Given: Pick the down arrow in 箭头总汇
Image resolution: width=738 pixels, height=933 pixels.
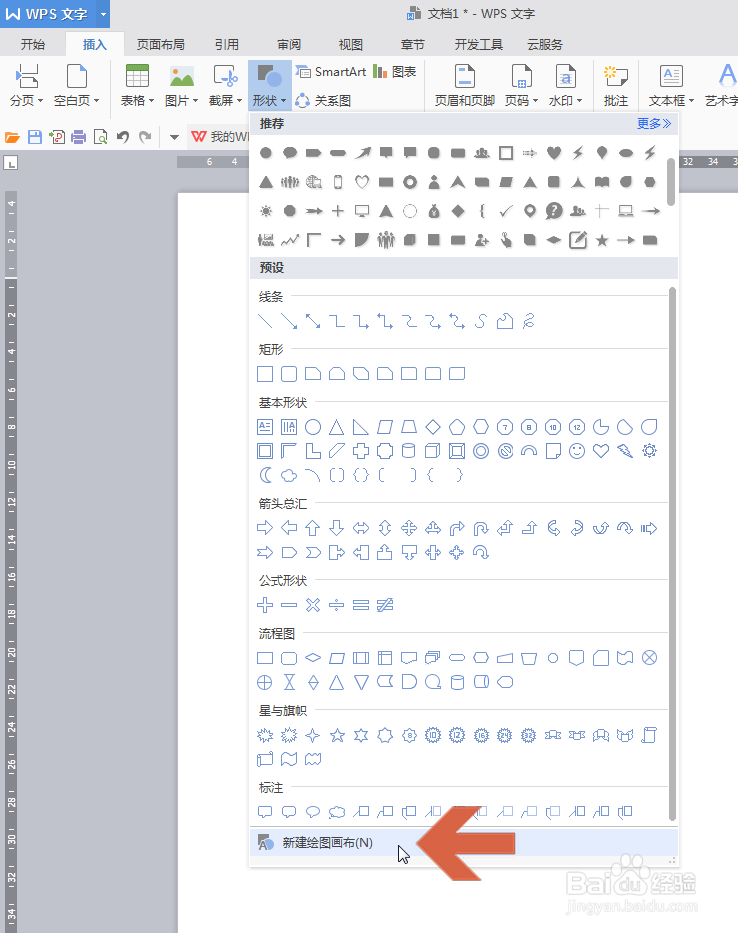Looking at the screenshot, I should 337,528.
